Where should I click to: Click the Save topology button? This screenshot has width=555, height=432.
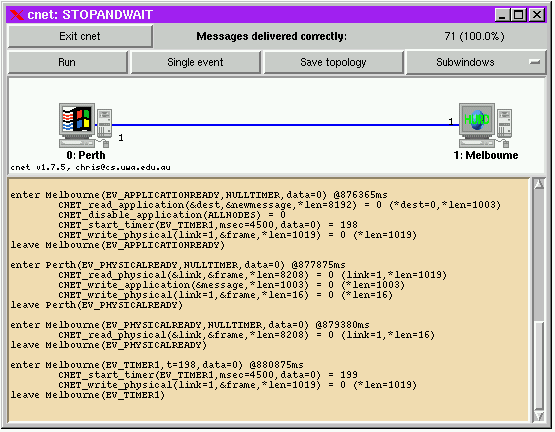click(333, 62)
